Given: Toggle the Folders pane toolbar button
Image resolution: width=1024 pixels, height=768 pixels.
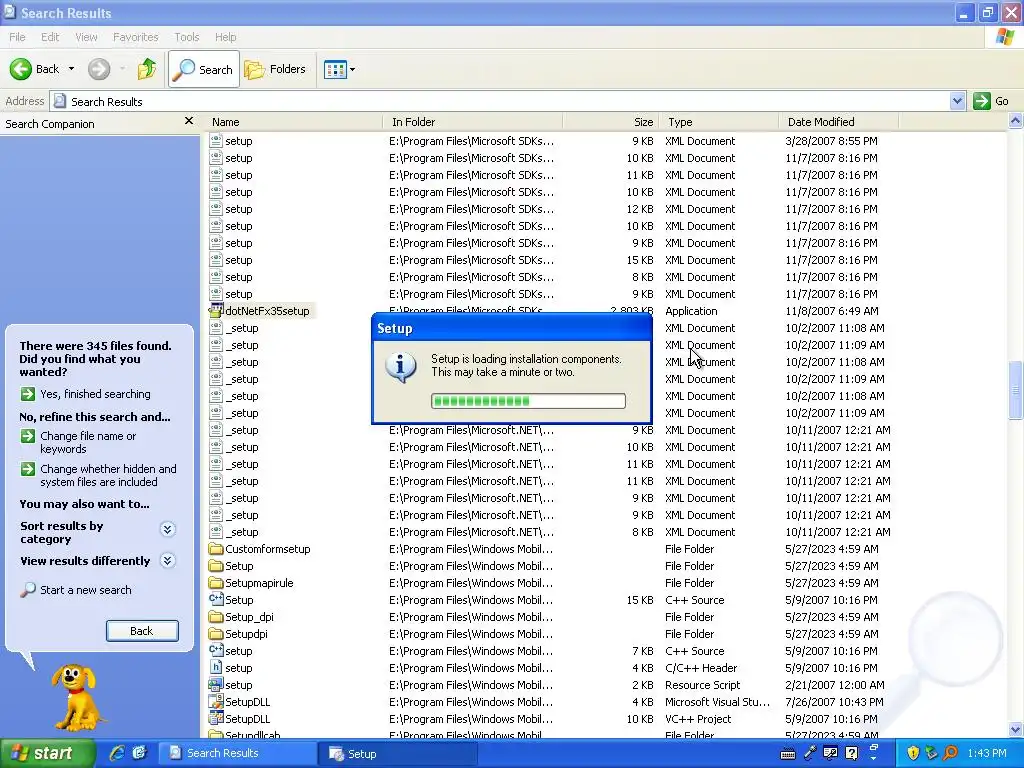Looking at the screenshot, I should [x=275, y=69].
